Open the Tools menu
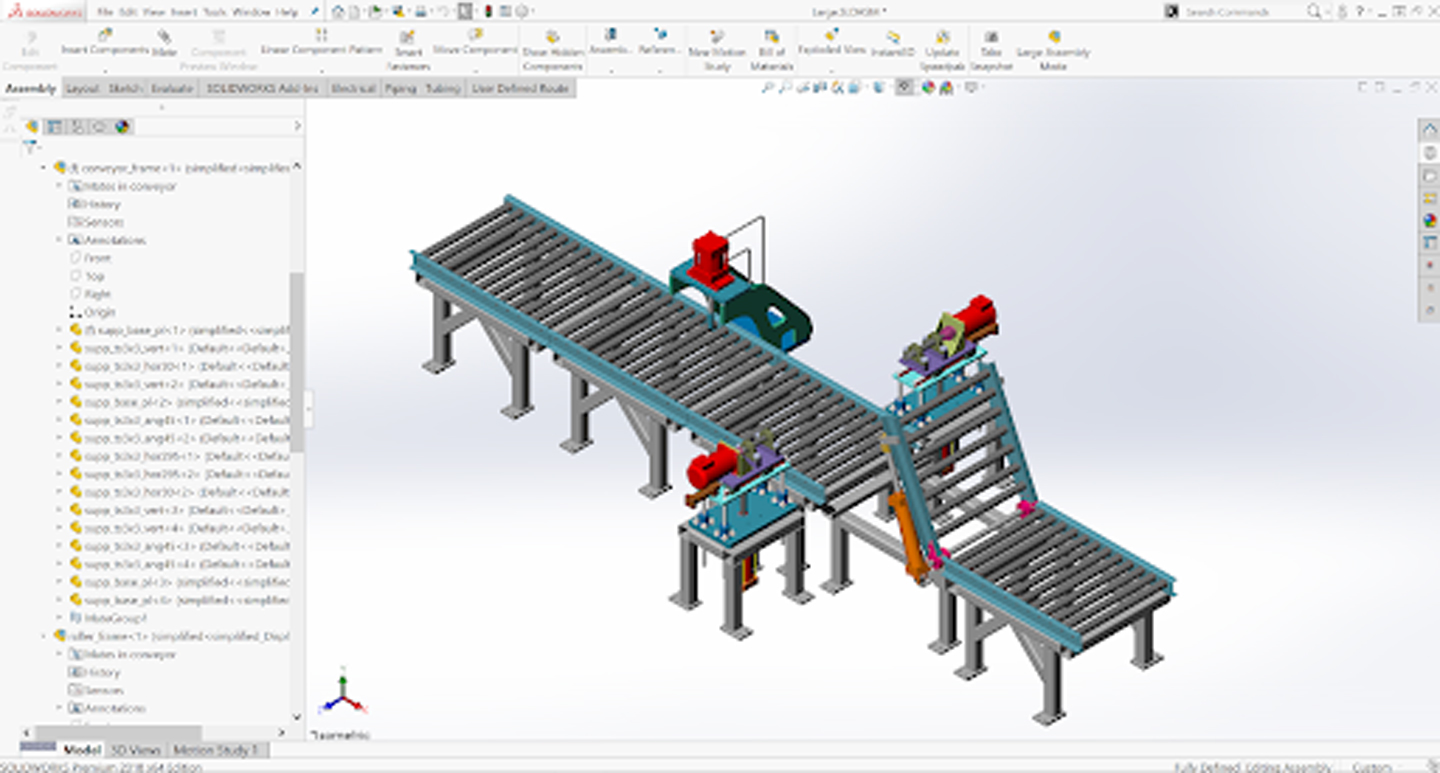This screenshot has width=1440, height=773. coord(214,12)
